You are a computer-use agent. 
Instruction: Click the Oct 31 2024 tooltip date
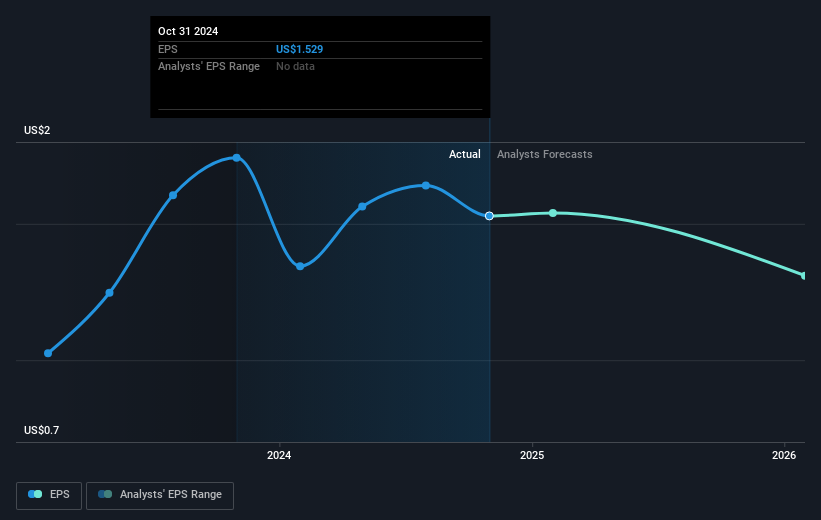tap(188, 31)
